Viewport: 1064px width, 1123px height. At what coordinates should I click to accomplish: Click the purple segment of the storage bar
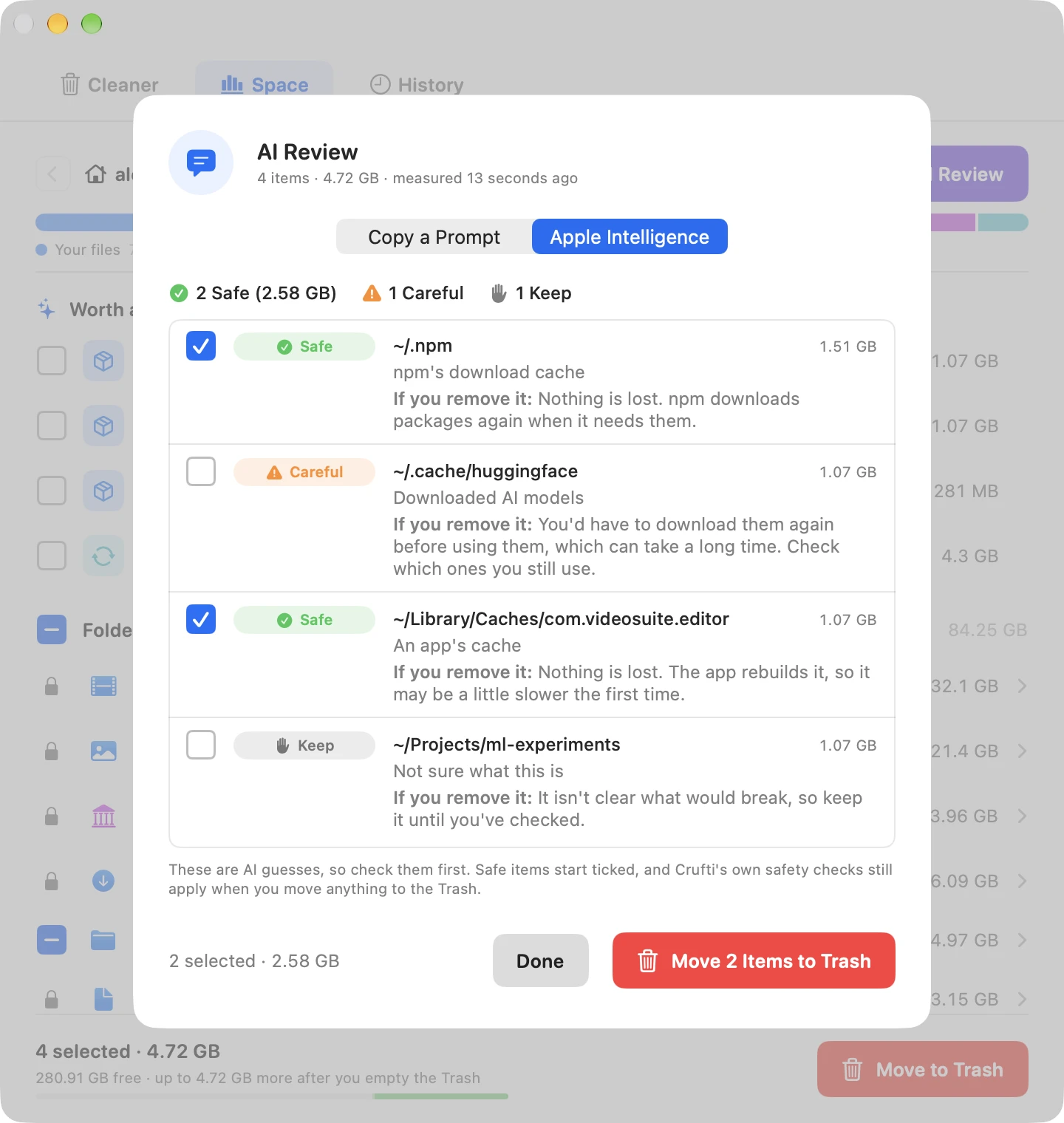[x=952, y=222]
